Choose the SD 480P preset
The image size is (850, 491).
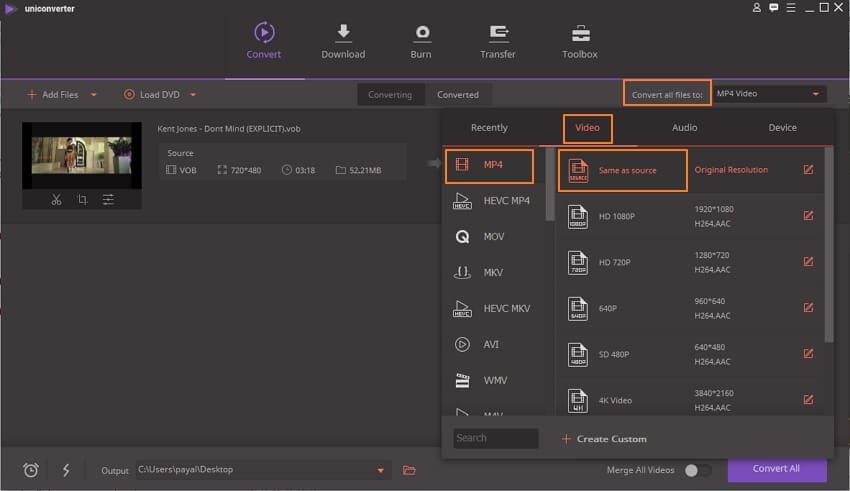pyautogui.click(x=691, y=354)
